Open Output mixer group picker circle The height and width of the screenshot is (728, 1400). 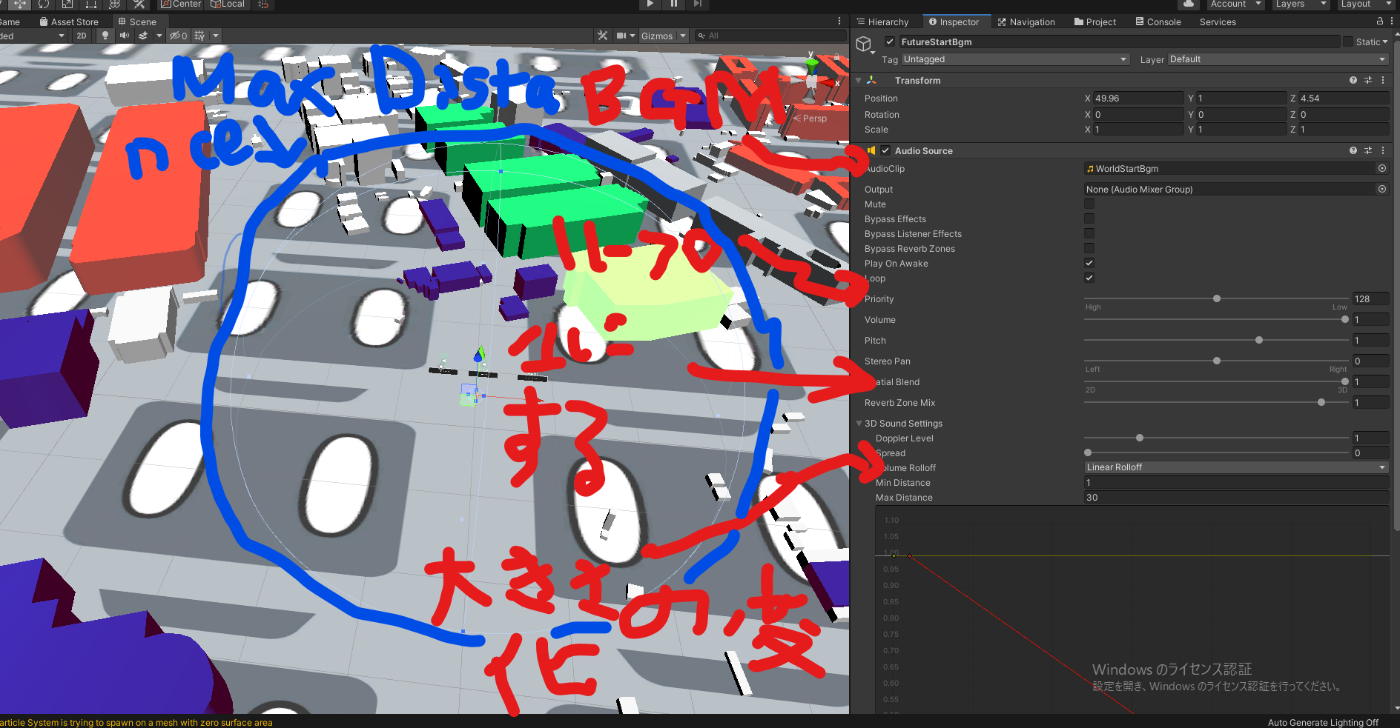pos(1382,189)
